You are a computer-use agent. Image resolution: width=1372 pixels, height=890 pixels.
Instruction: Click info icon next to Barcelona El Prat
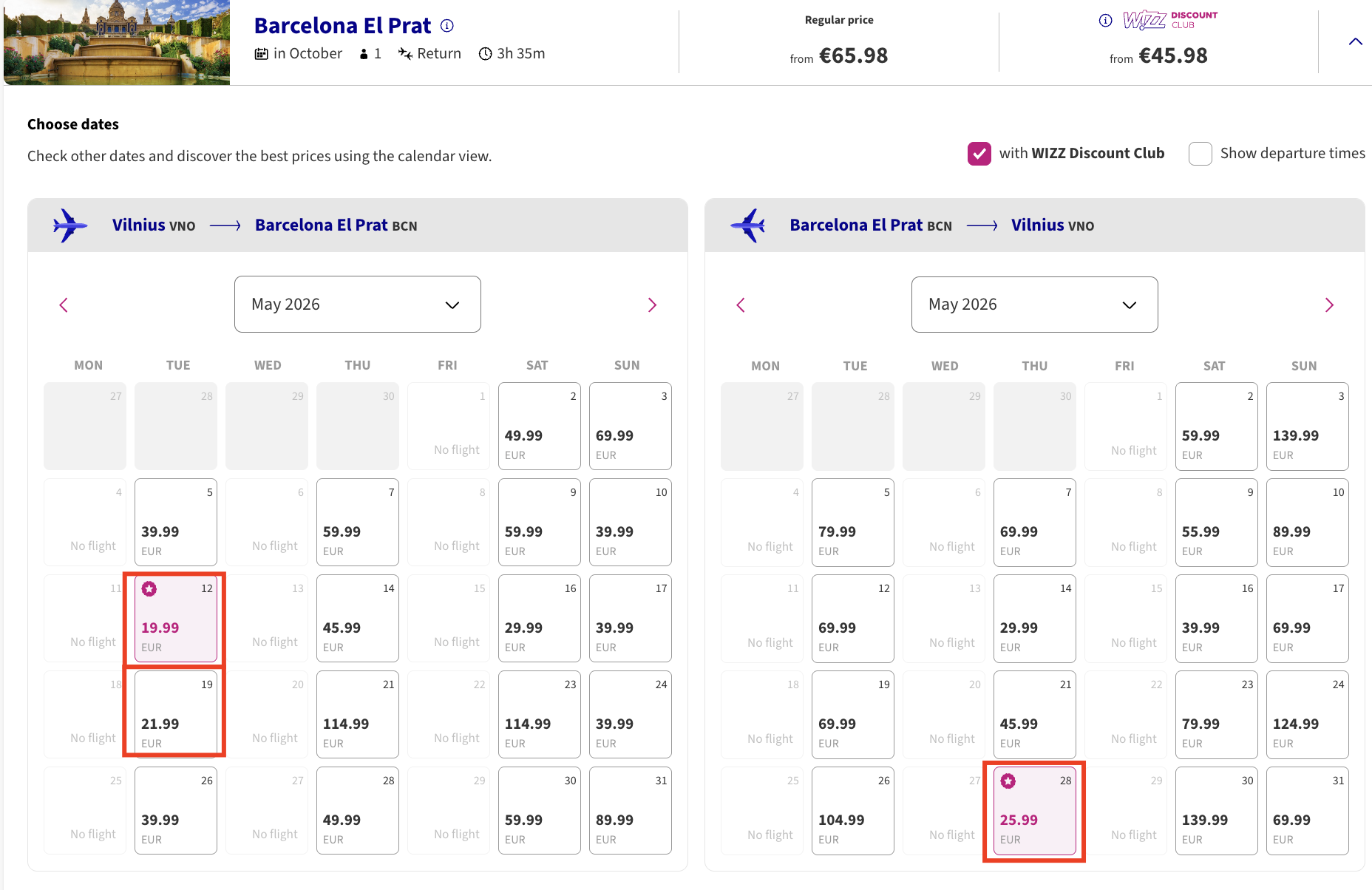pos(447,26)
